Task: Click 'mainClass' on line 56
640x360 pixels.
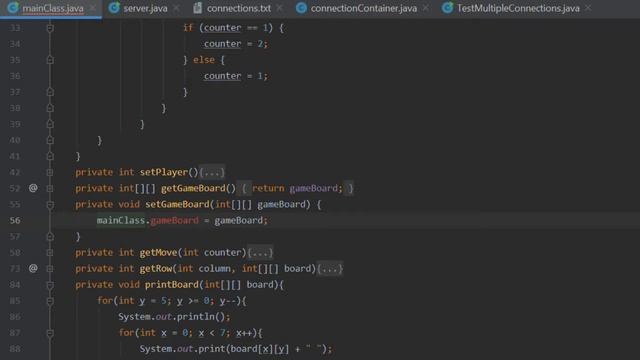Action: pyautogui.click(x=121, y=220)
